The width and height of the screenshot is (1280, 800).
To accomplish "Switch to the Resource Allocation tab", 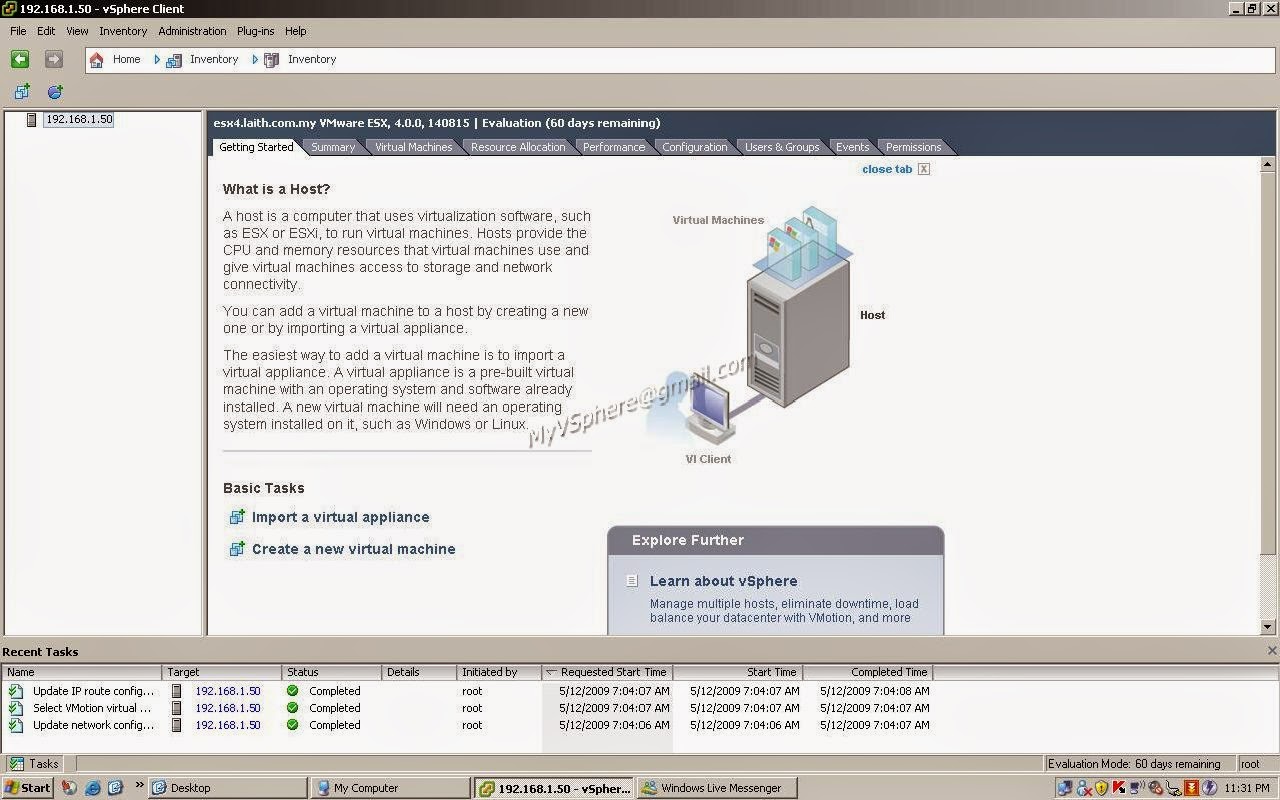I will point(518,147).
